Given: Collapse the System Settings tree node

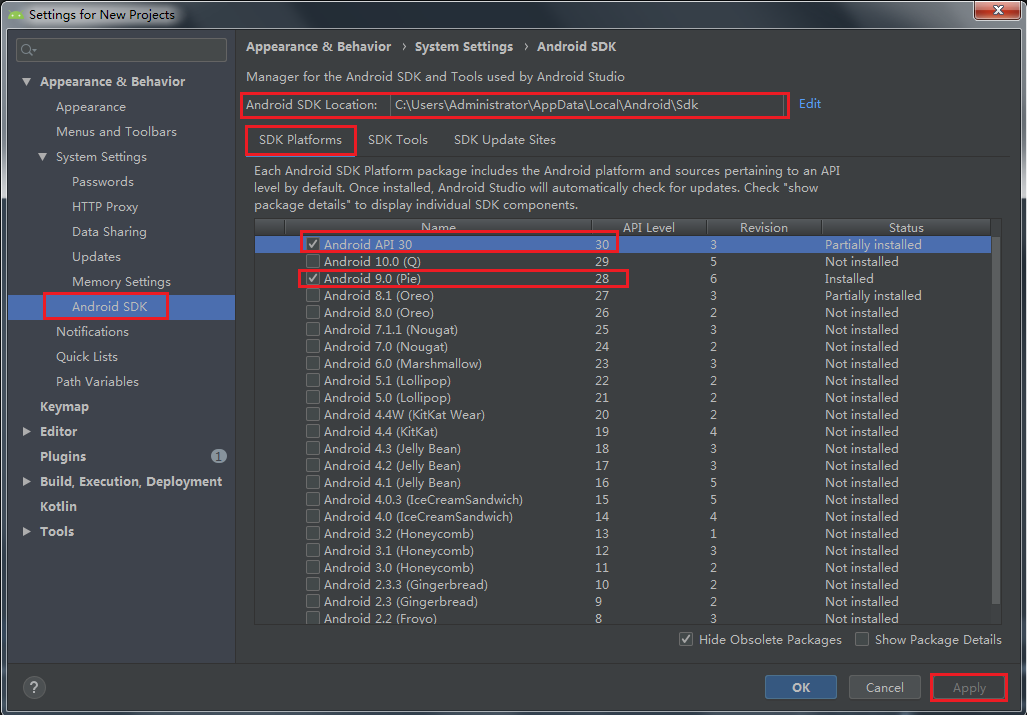Looking at the screenshot, I should pyautogui.click(x=42, y=156).
